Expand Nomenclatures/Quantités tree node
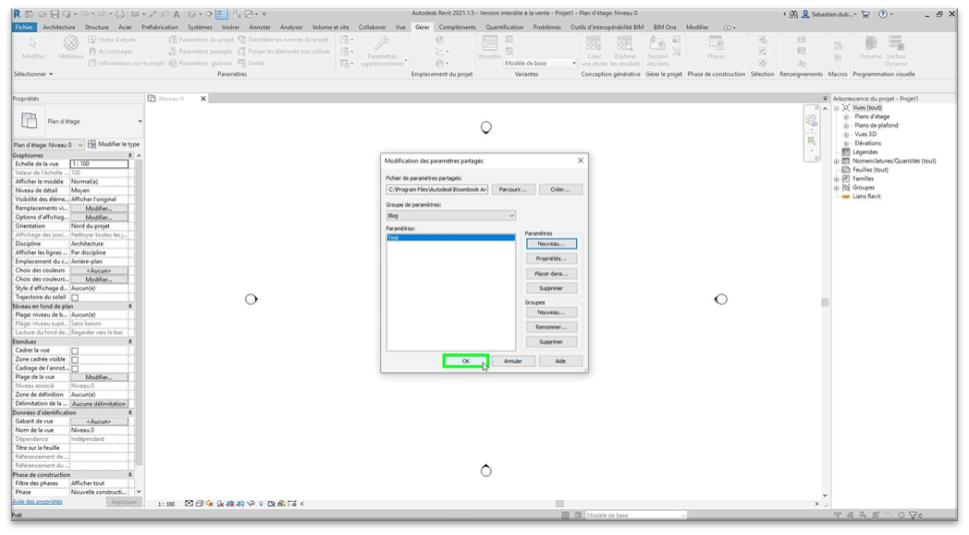This screenshot has width=969, height=535. [837, 161]
